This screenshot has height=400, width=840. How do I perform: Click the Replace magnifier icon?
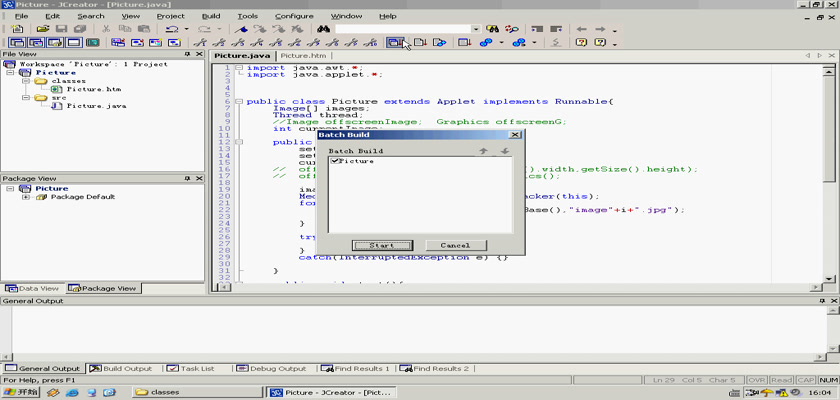512,29
